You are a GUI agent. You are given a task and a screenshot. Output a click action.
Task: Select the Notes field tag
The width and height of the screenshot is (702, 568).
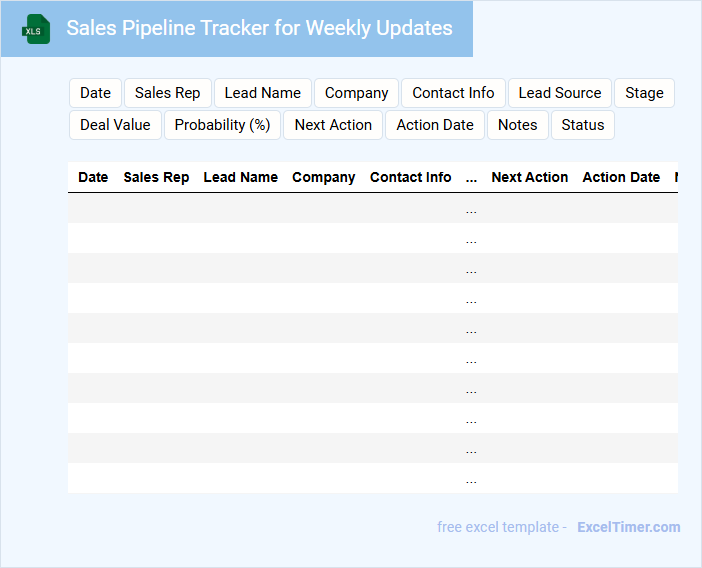(x=517, y=125)
